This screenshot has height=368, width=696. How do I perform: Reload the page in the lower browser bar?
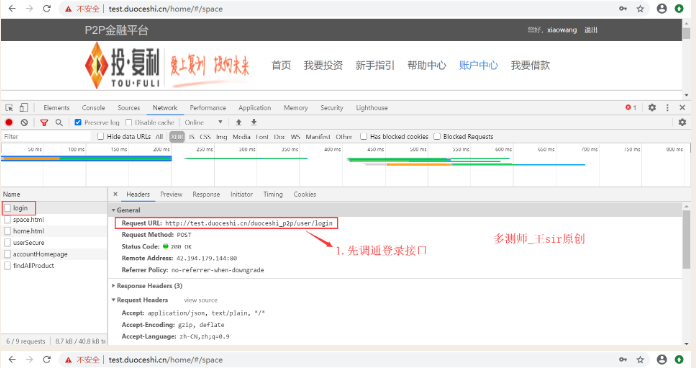47,359
